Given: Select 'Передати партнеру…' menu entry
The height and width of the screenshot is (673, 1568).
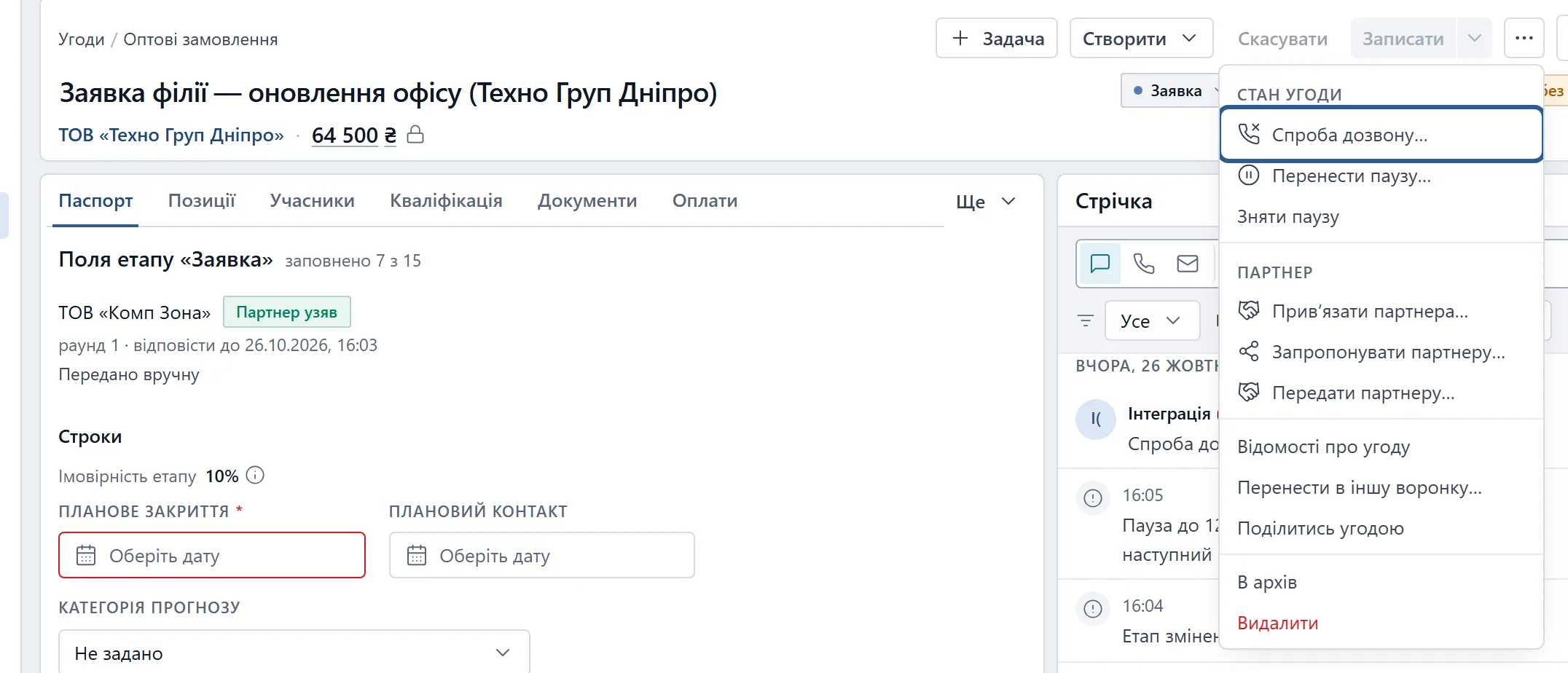Looking at the screenshot, I should click(1381, 393).
